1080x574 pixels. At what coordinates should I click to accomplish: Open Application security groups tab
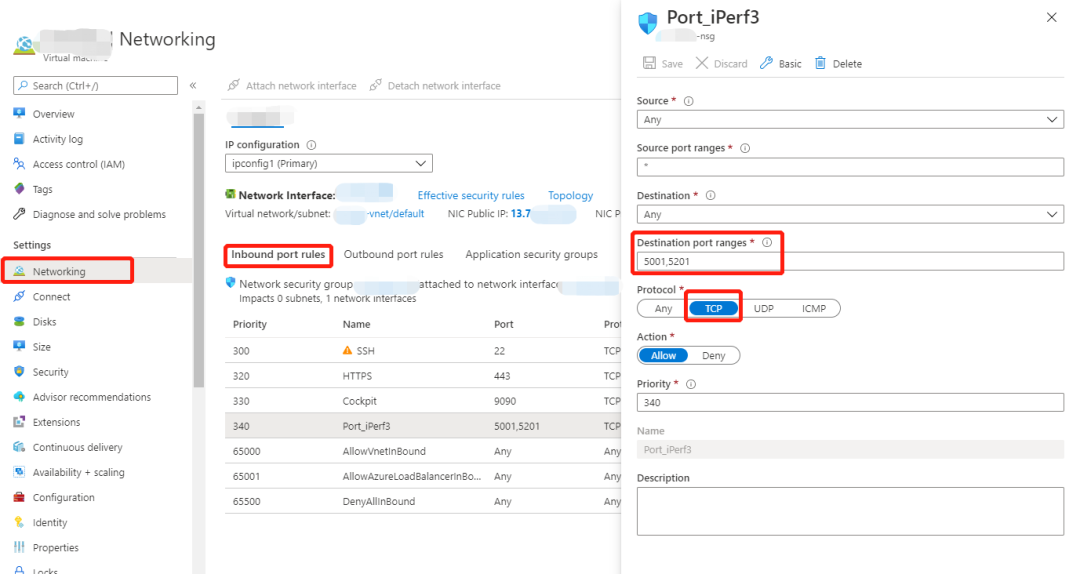tap(531, 255)
